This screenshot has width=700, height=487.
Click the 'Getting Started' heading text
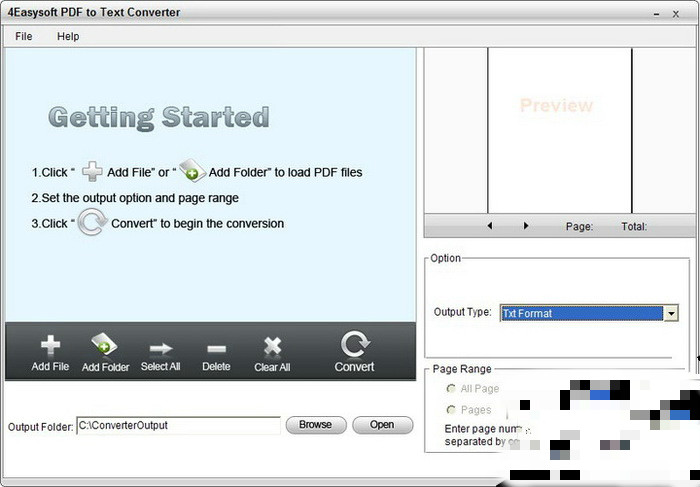(x=159, y=118)
